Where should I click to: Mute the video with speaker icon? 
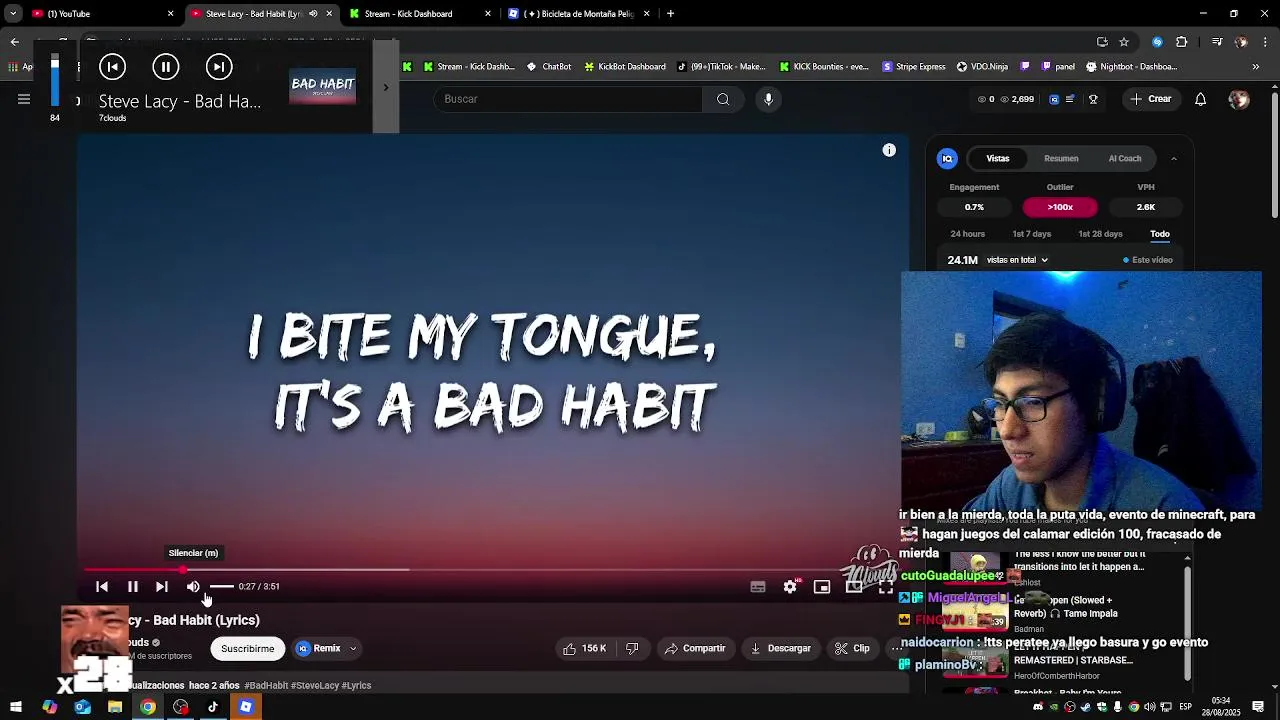point(193,587)
